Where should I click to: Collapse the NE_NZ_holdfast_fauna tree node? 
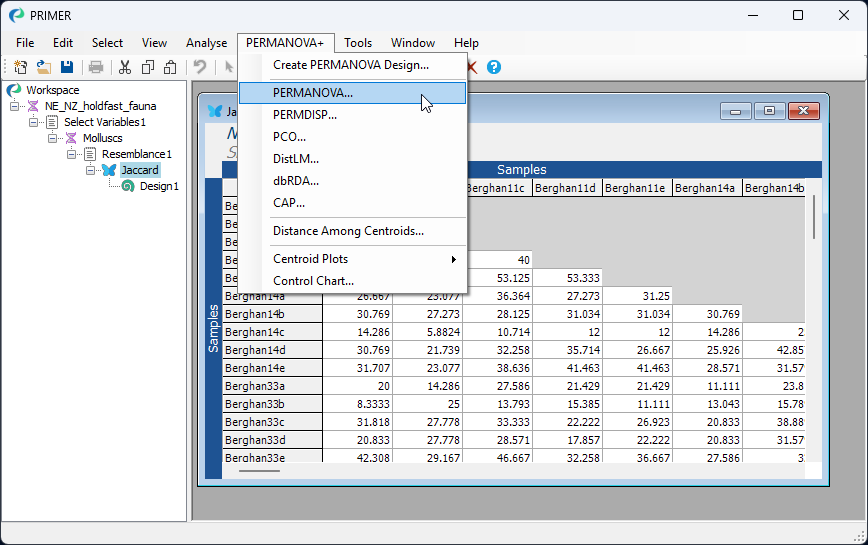(15, 106)
